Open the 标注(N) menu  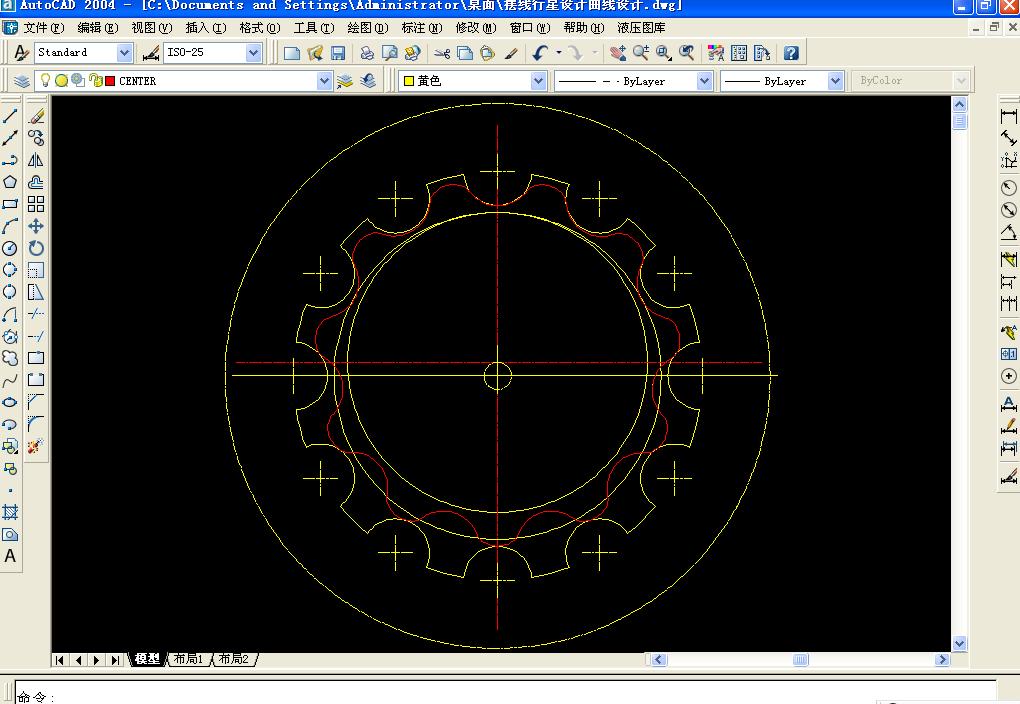pyautogui.click(x=422, y=28)
